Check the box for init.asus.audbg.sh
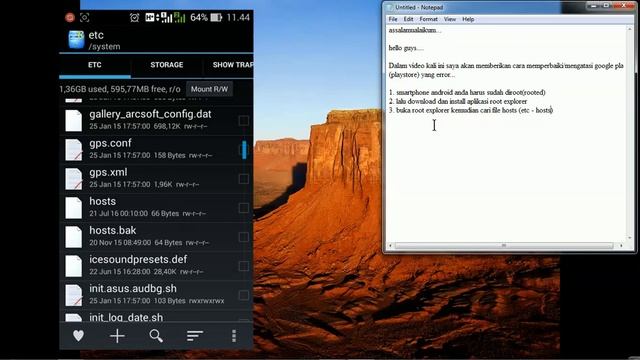 [x=244, y=295]
